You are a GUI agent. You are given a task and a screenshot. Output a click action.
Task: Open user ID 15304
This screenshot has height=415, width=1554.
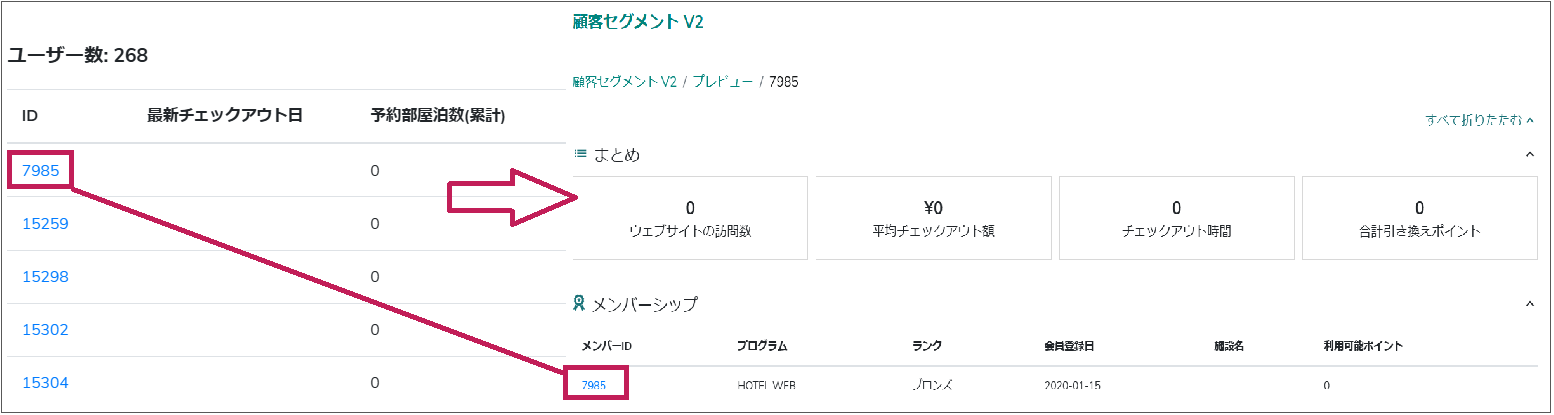pyautogui.click(x=45, y=383)
